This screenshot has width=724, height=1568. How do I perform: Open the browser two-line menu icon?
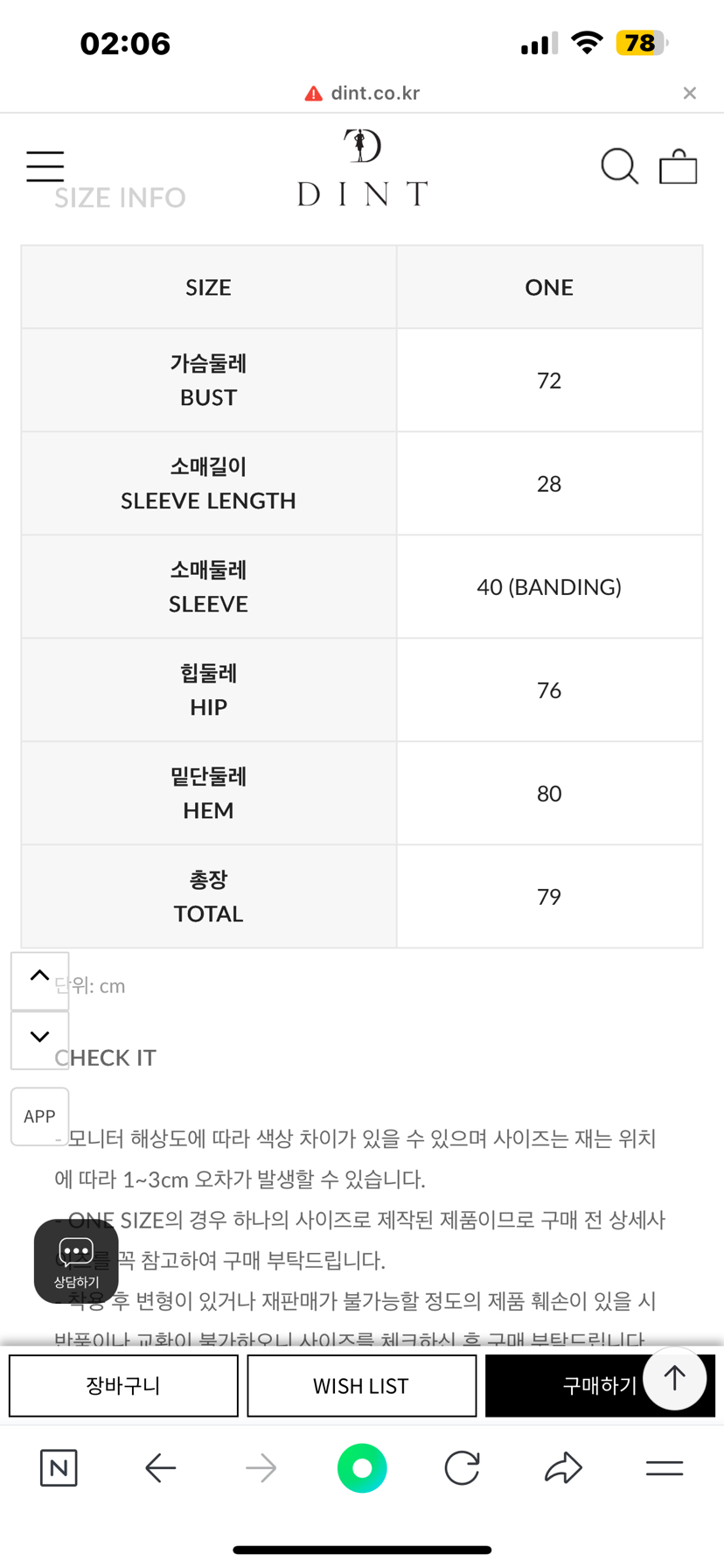665,1467
